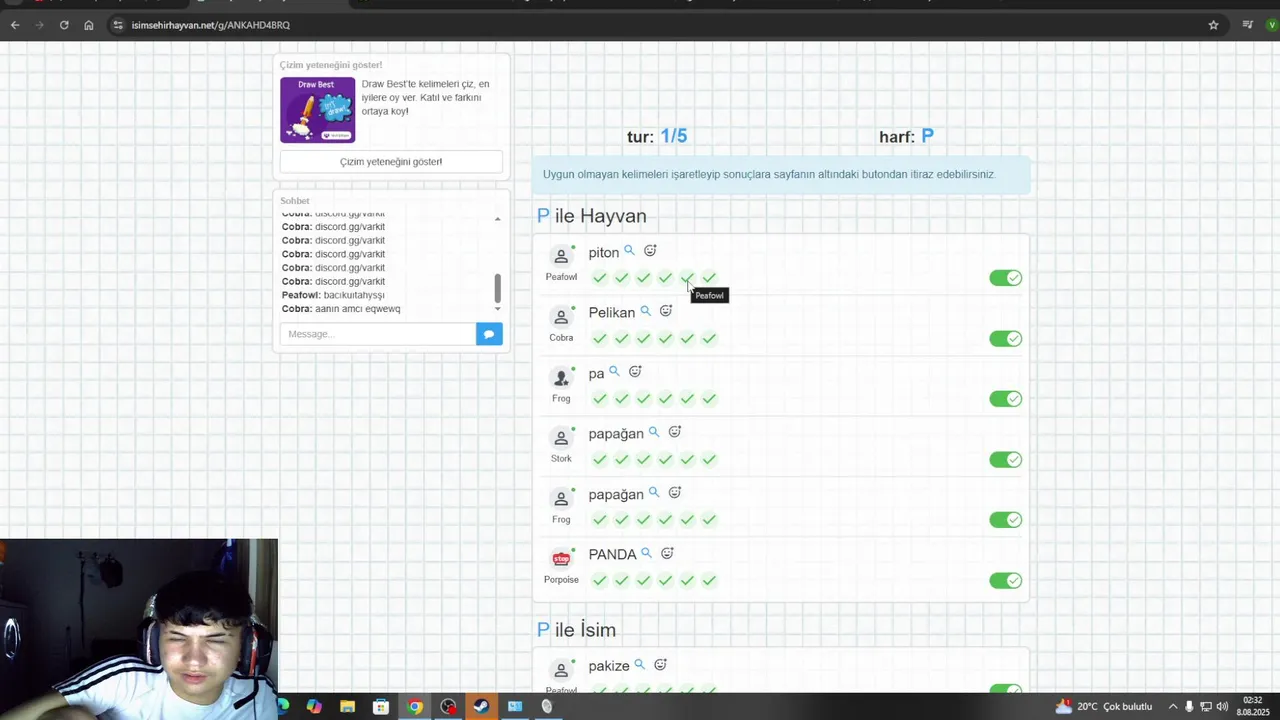This screenshot has height=720, width=1280.
Task: Search Frog's papağan answer
Action: click(654, 493)
